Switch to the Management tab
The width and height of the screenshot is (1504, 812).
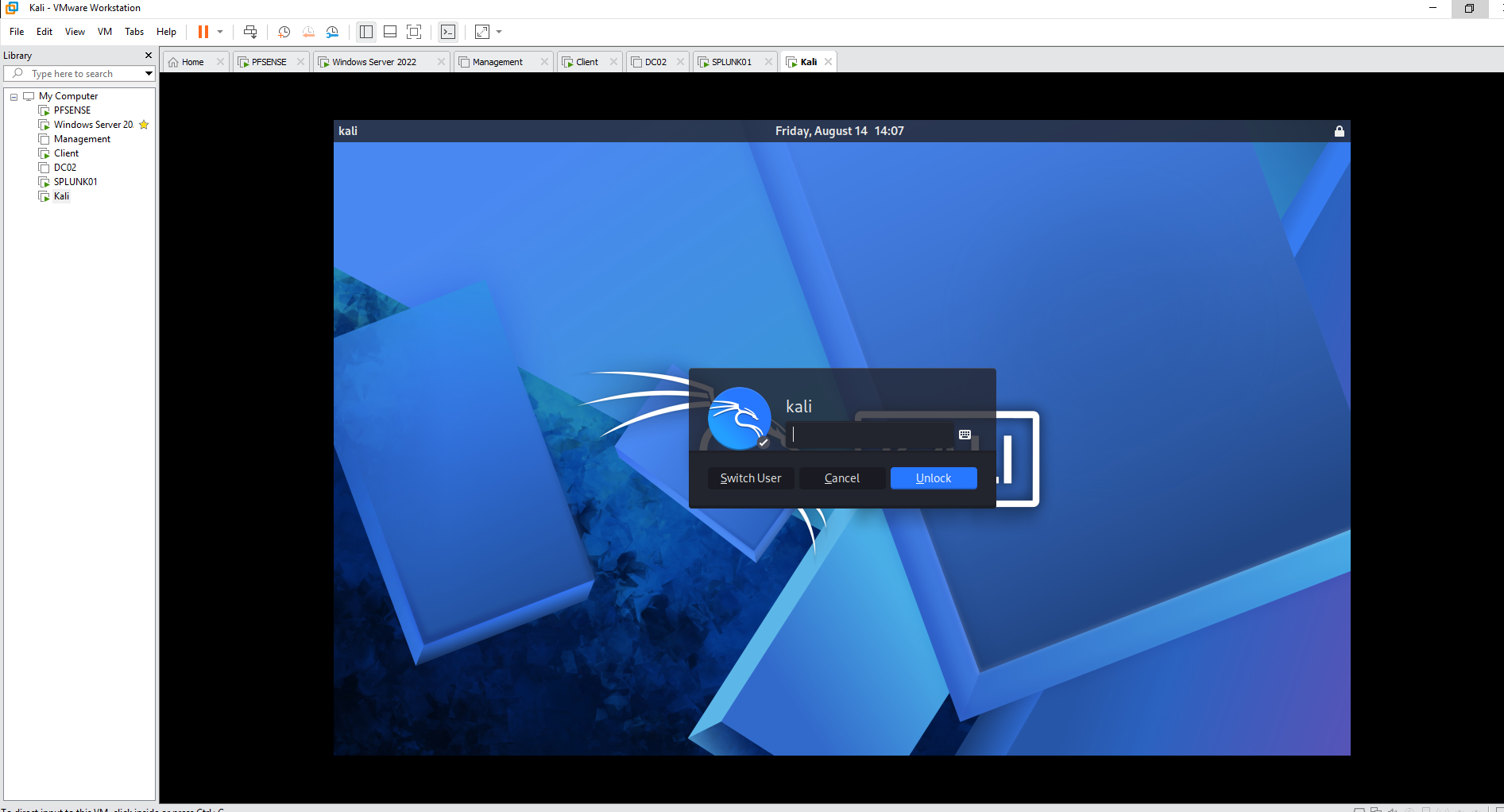click(x=497, y=62)
